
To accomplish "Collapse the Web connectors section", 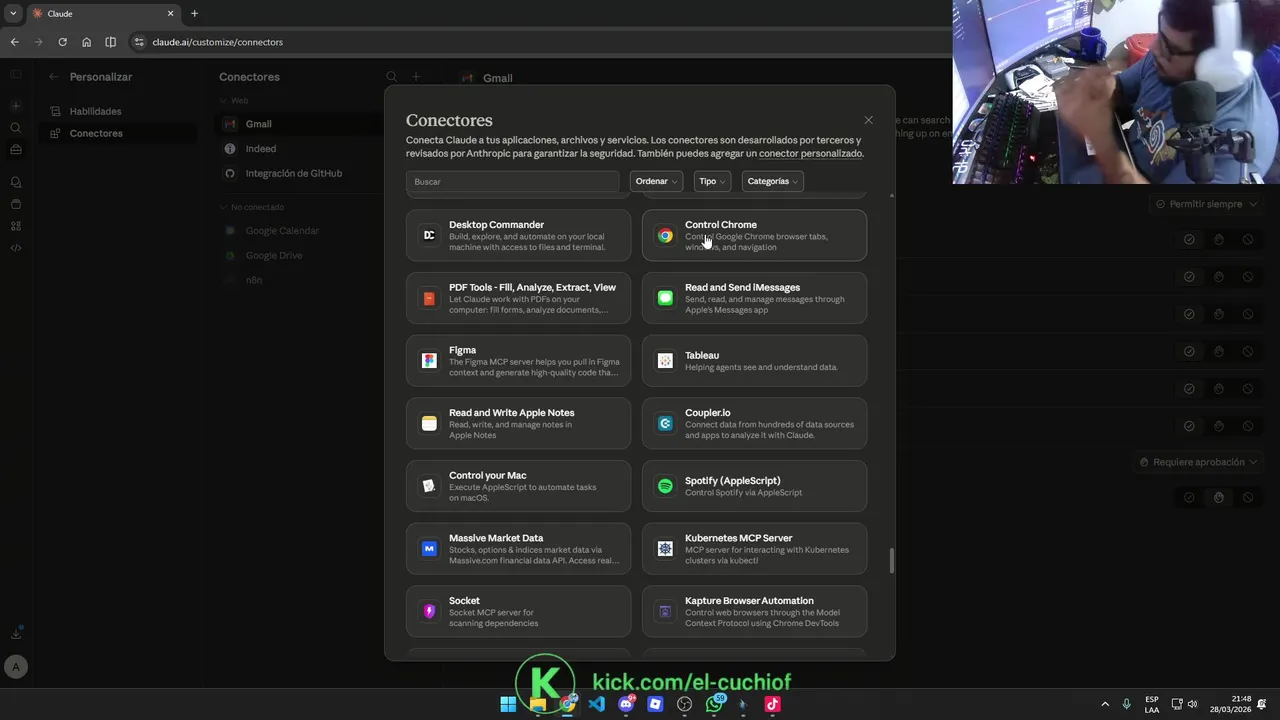I will click(x=234, y=101).
